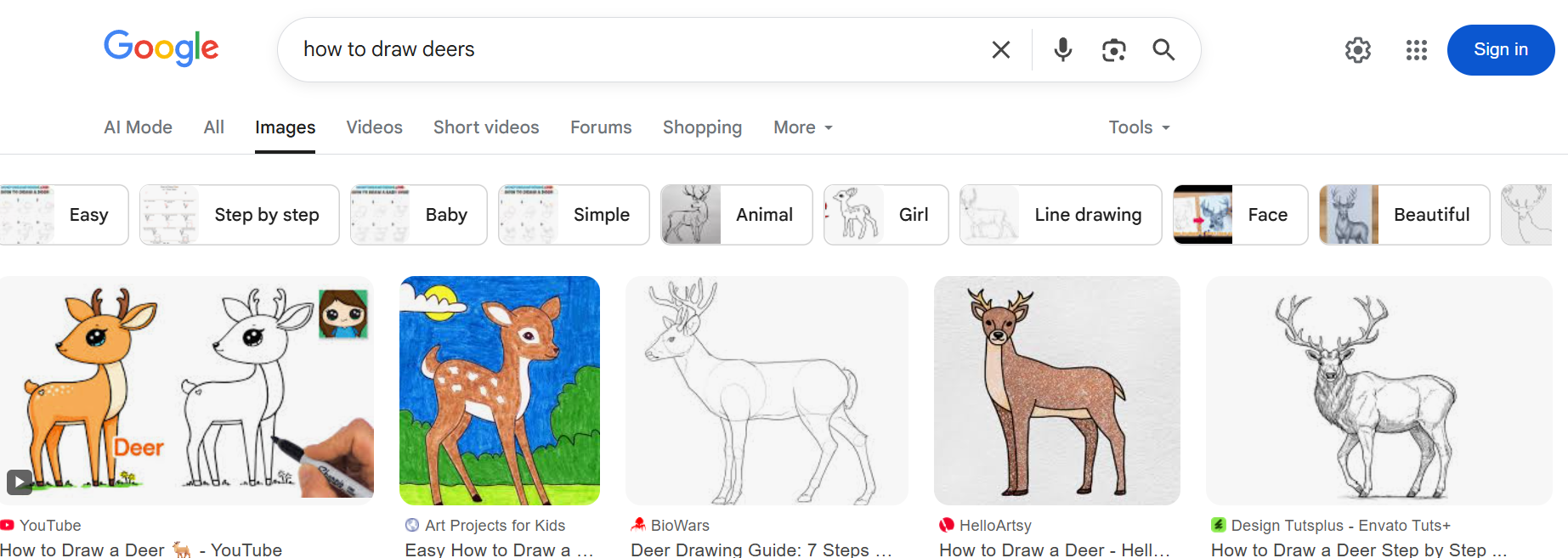1568x558 pixels.
Task: Open Art Projects for Kids deer image
Action: click(x=500, y=391)
